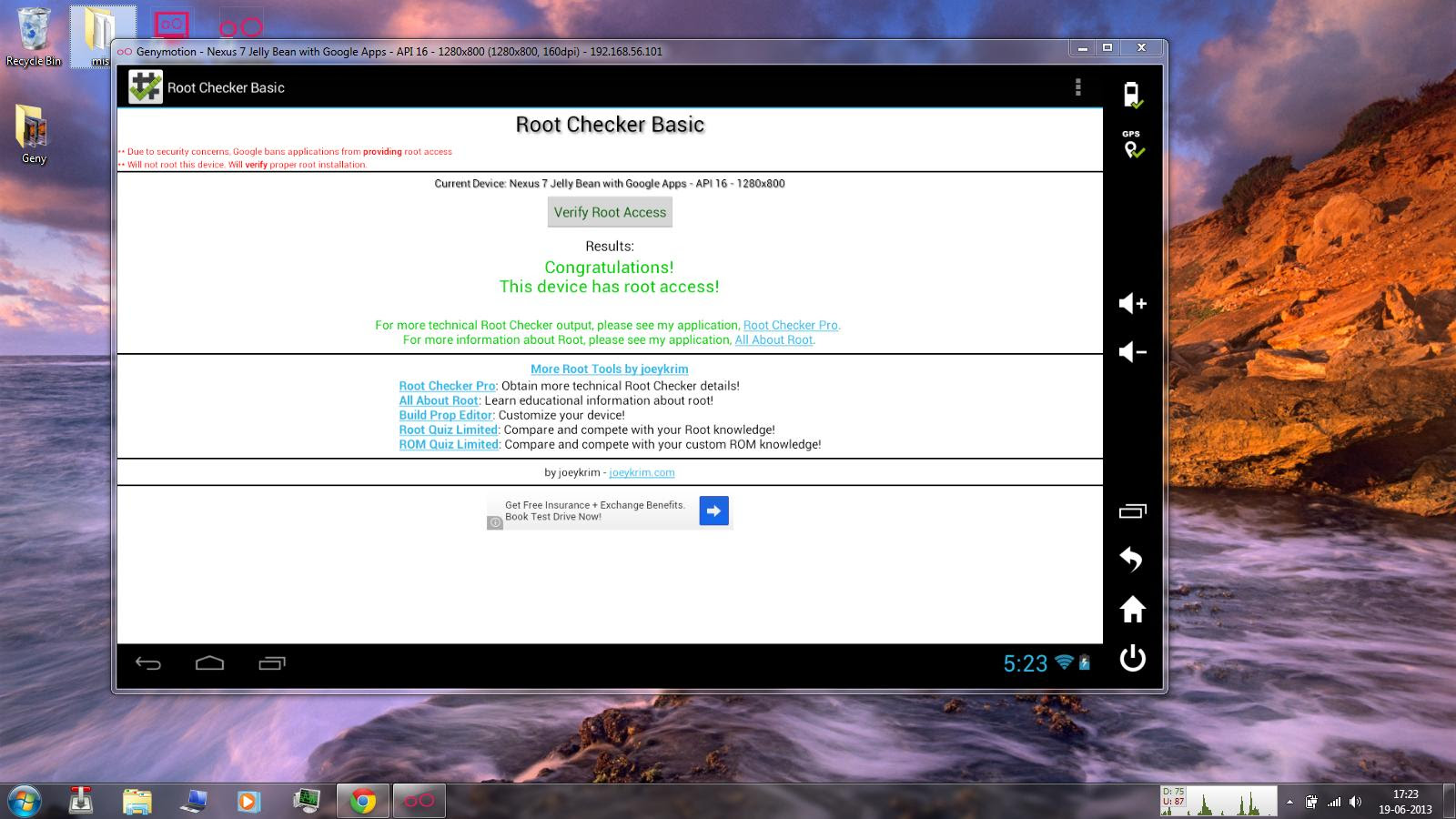Switch to Google Chrome in the taskbar
Image resolution: width=1456 pixels, height=819 pixels.
tap(363, 801)
